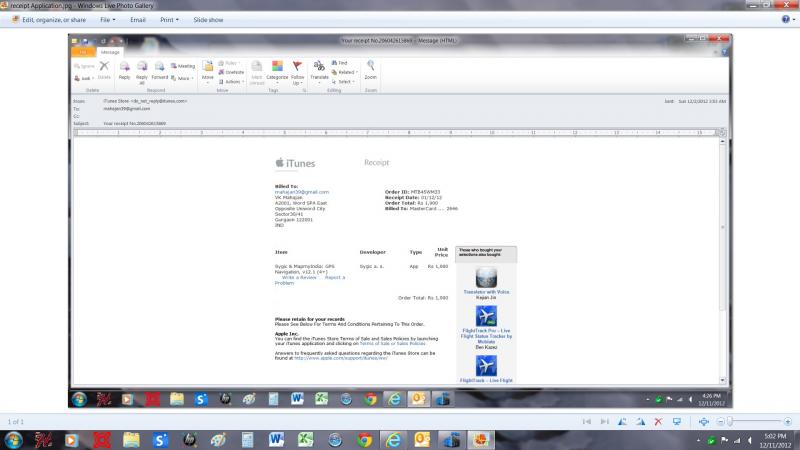Open Windows Media Player from taskbar
This screenshot has width=800, height=450.
pos(71,440)
